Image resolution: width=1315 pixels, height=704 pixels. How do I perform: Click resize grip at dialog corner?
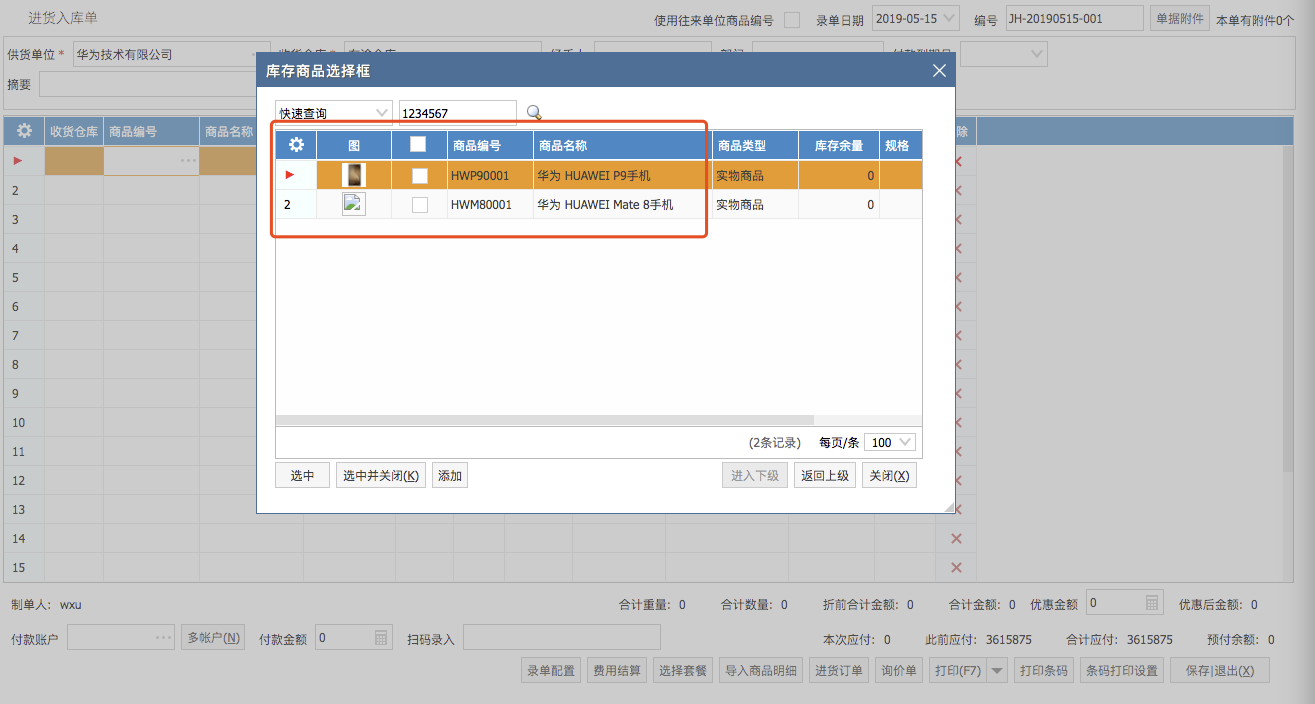948,507
